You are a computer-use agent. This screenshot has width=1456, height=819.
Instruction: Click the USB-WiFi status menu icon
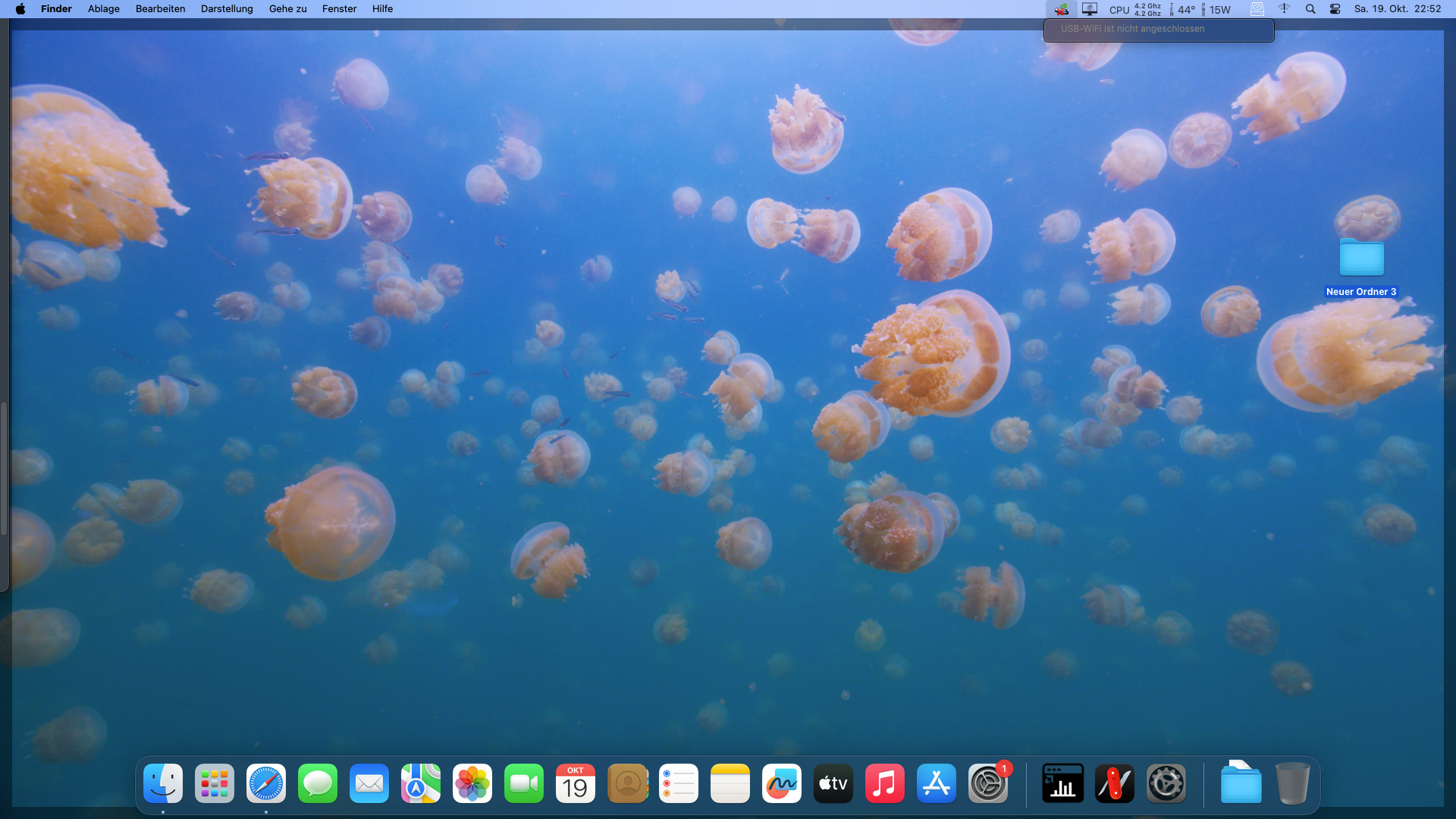pyautogui.click(x=1061, y=9)
